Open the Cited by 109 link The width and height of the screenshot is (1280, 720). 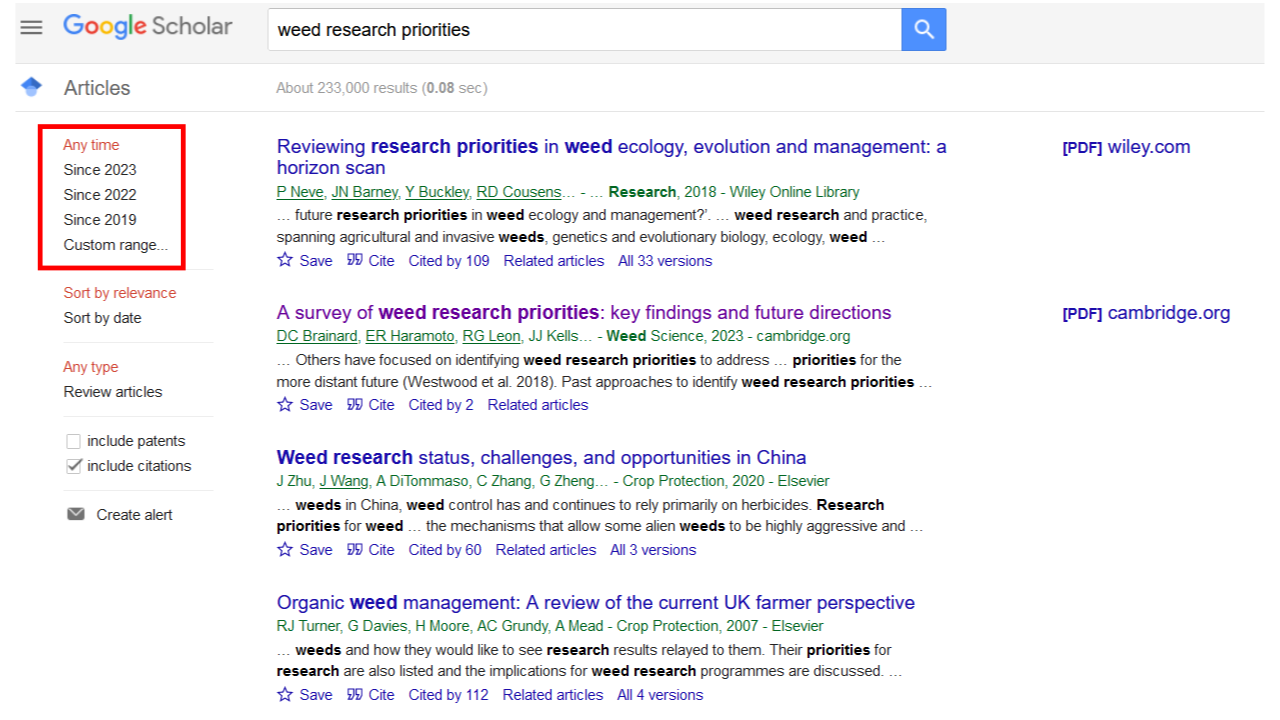(x=449, y=261)
